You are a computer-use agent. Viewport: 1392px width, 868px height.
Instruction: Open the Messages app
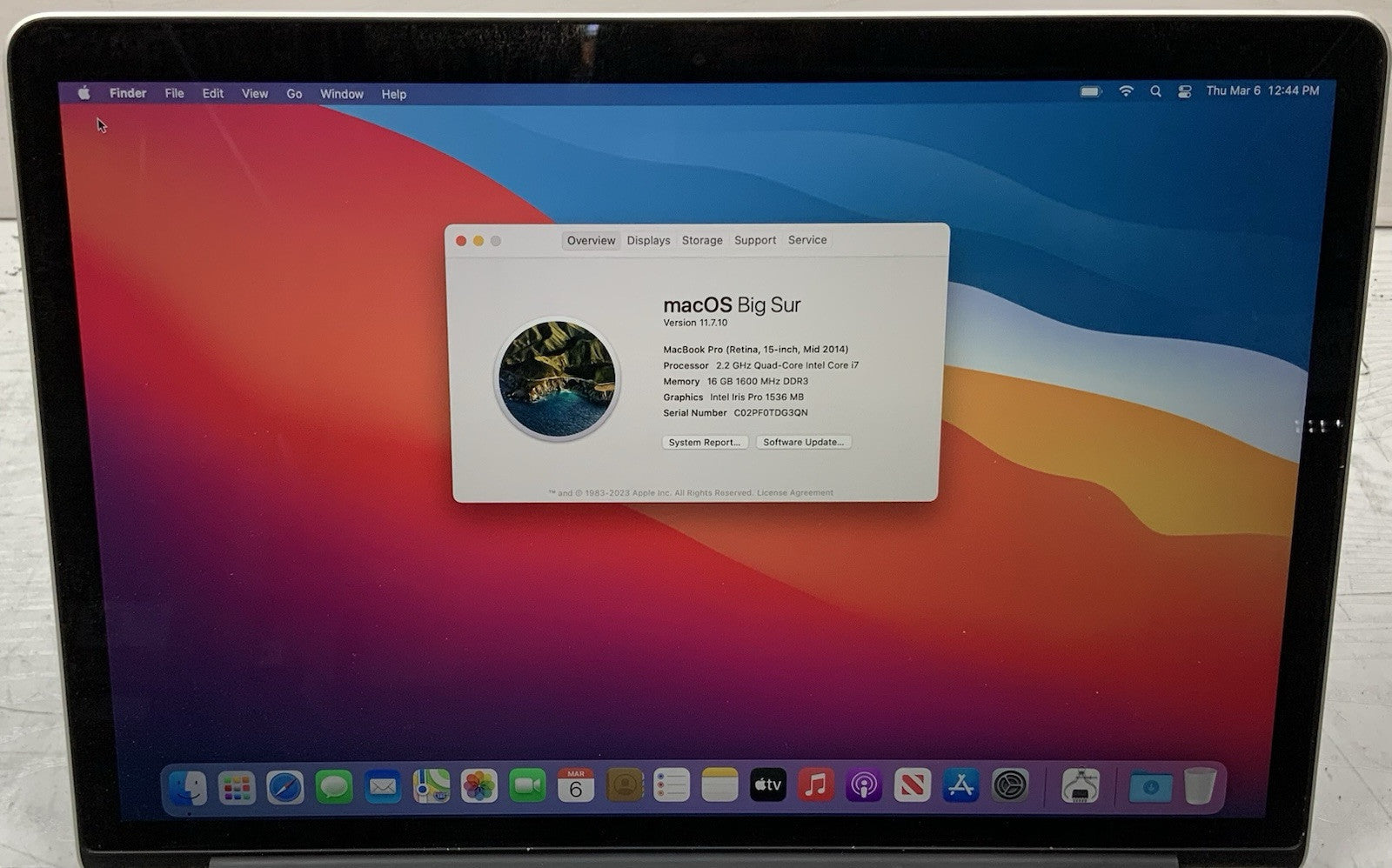coord(334,787)
